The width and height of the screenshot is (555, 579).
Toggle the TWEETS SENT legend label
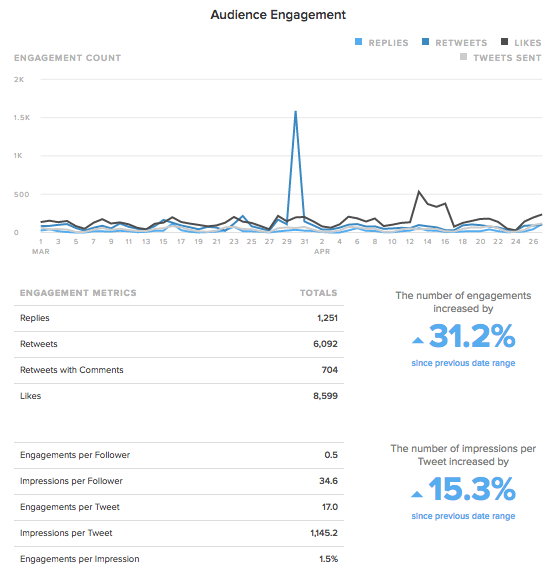[507, 58]
